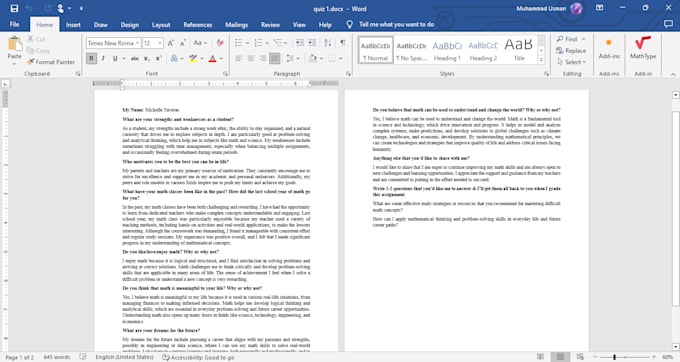Toggle superscript formatting
The width and height of the screenshot is (680, 362).
pos(158,58)
